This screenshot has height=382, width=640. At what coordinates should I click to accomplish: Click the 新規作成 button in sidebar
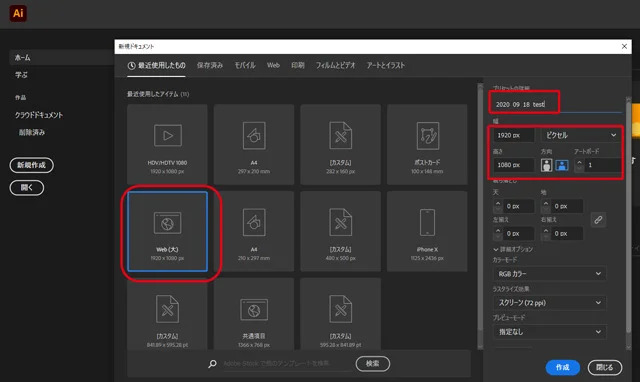(x=31, y=165)
